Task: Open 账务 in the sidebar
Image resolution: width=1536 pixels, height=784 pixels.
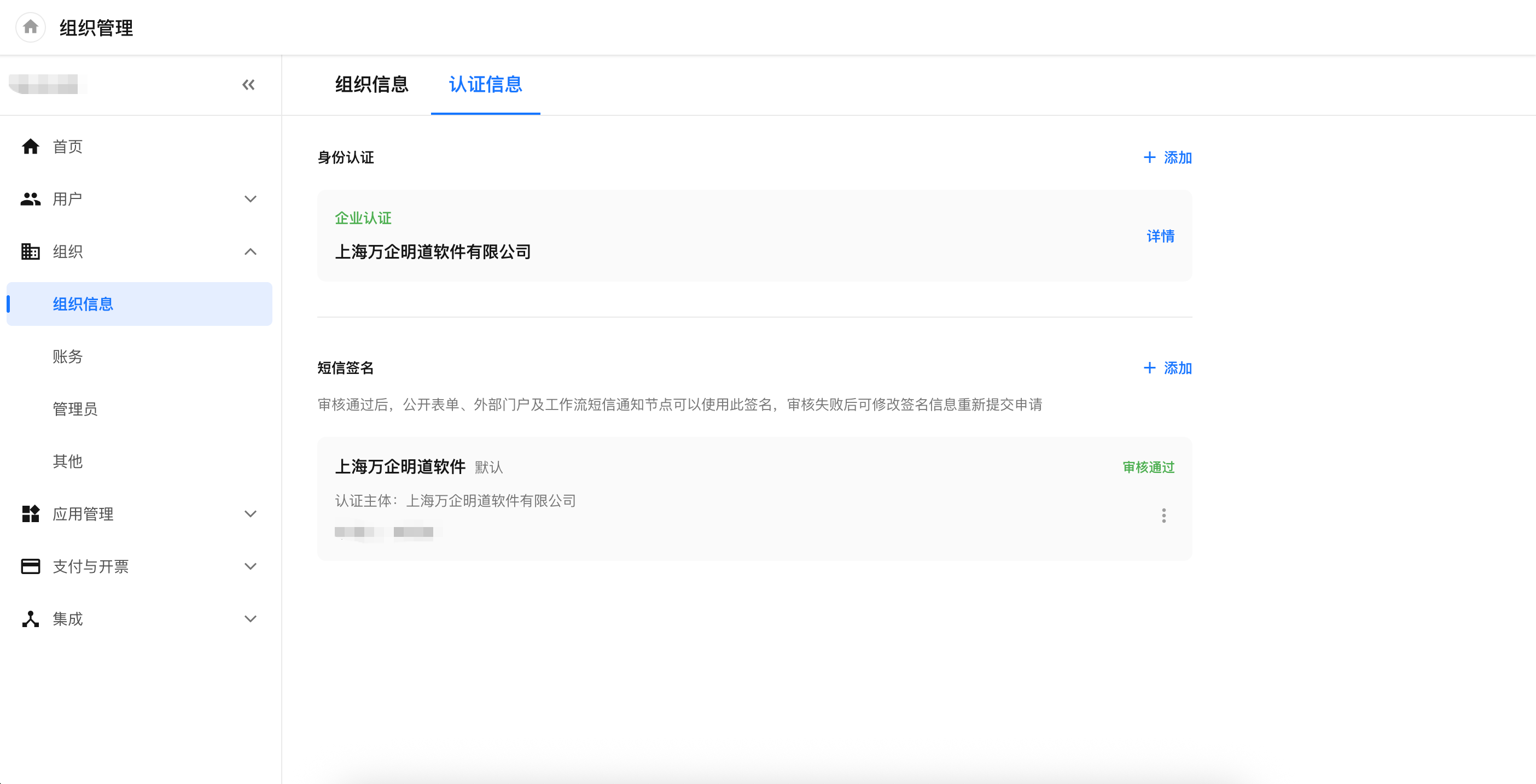Action: [67, 356]
